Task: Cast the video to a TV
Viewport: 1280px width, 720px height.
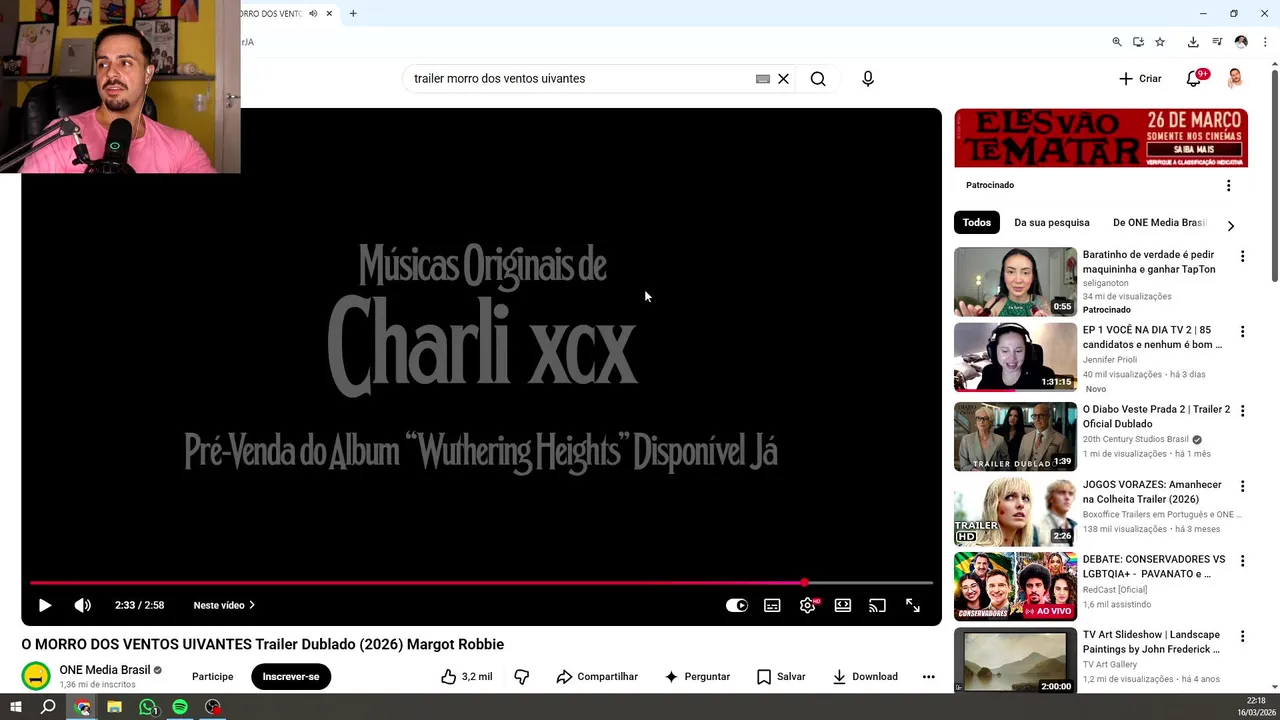Action: coord(877,605)
